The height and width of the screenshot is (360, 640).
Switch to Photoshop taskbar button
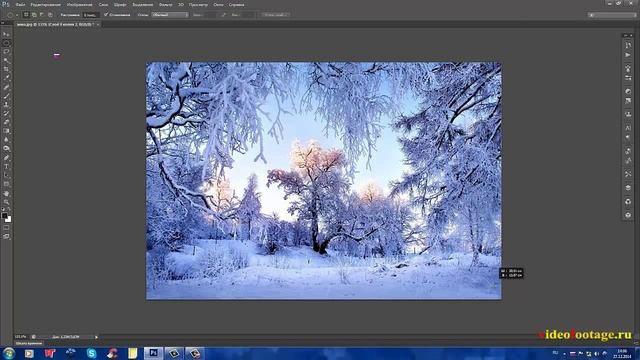click(x=153, y=353)
